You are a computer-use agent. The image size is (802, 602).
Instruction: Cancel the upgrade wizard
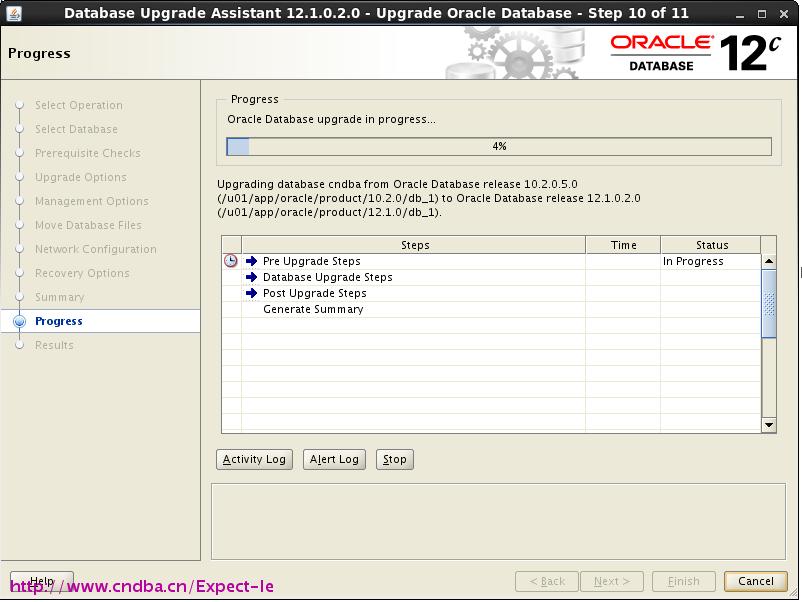pos(755,581)
